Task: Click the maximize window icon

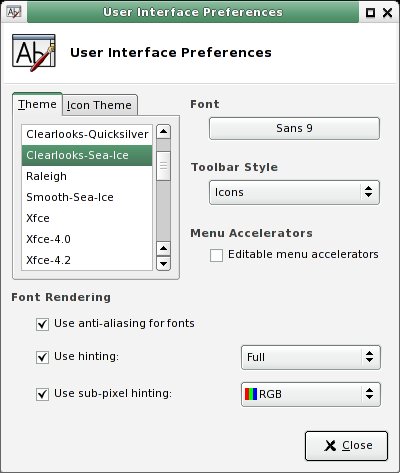Action: [x=370, y=13]
